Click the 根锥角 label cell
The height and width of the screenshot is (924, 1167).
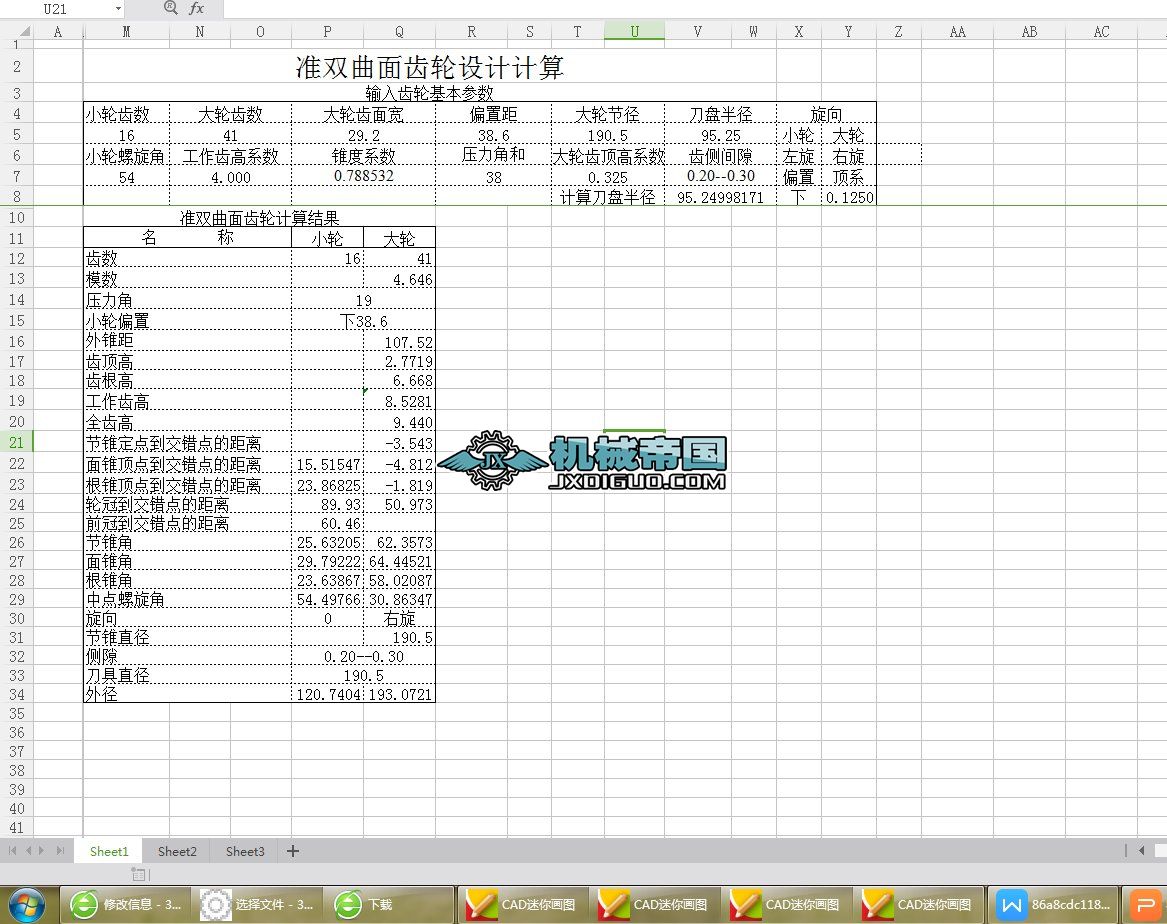click(187, 580)
